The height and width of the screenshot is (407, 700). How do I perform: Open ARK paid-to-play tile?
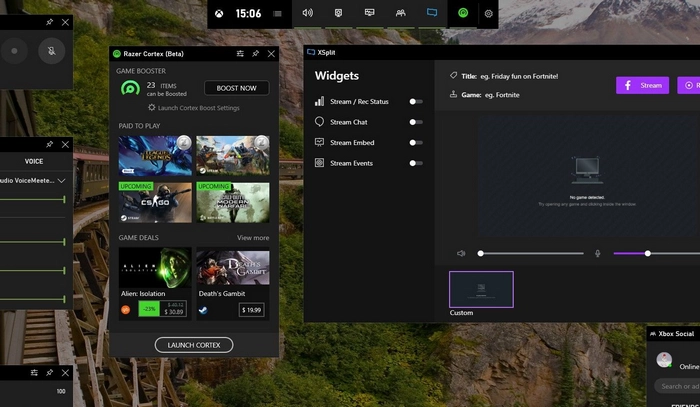coord(233,155)
